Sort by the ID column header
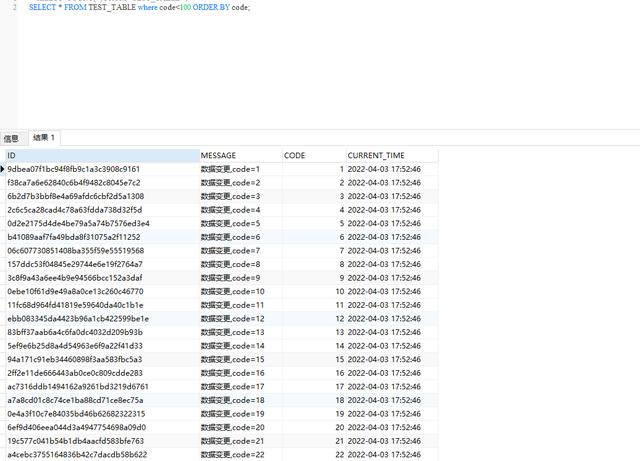The height and width of the screenshot is (461, 640). (102, 156)
